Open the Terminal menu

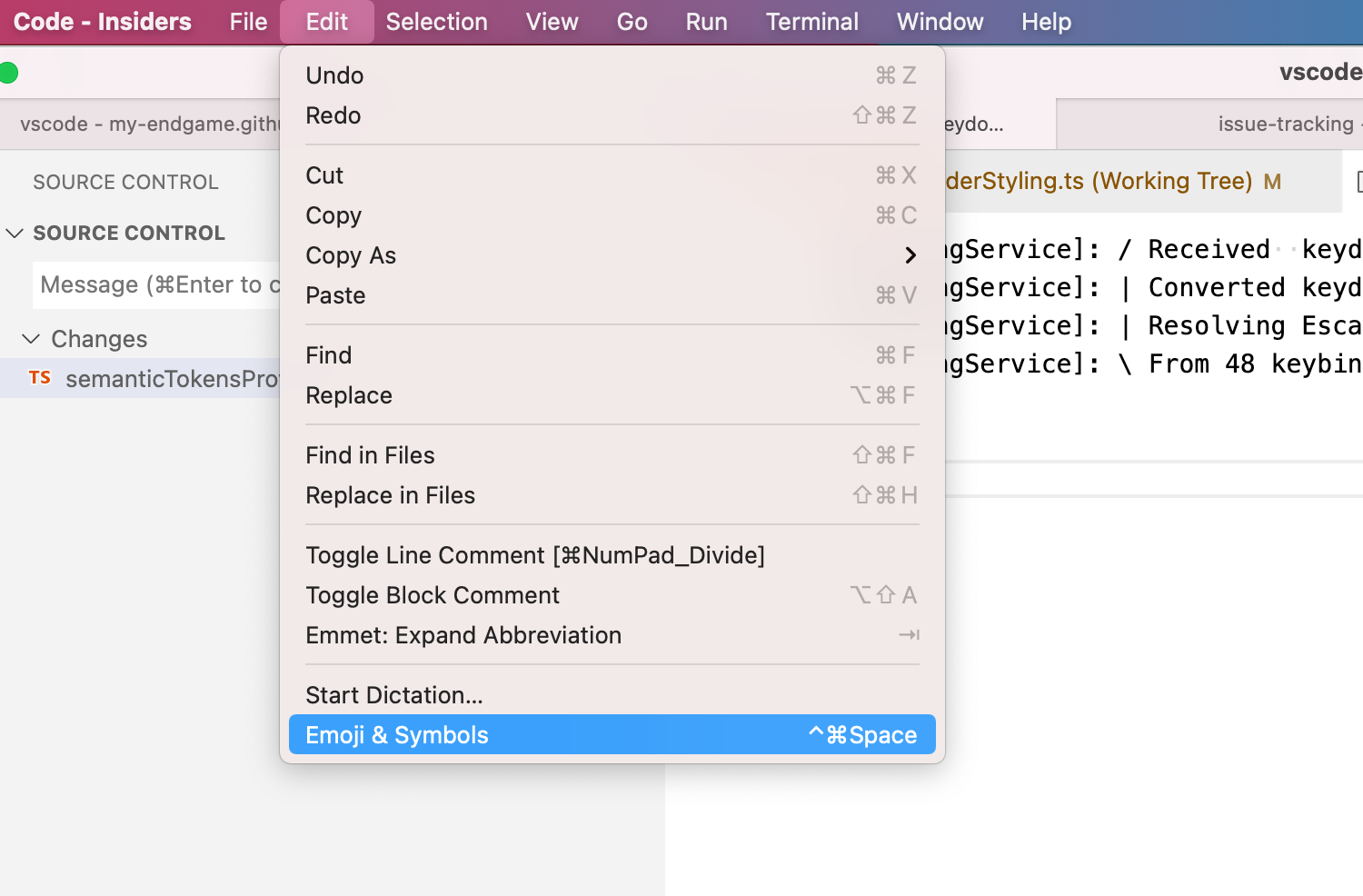811,21
